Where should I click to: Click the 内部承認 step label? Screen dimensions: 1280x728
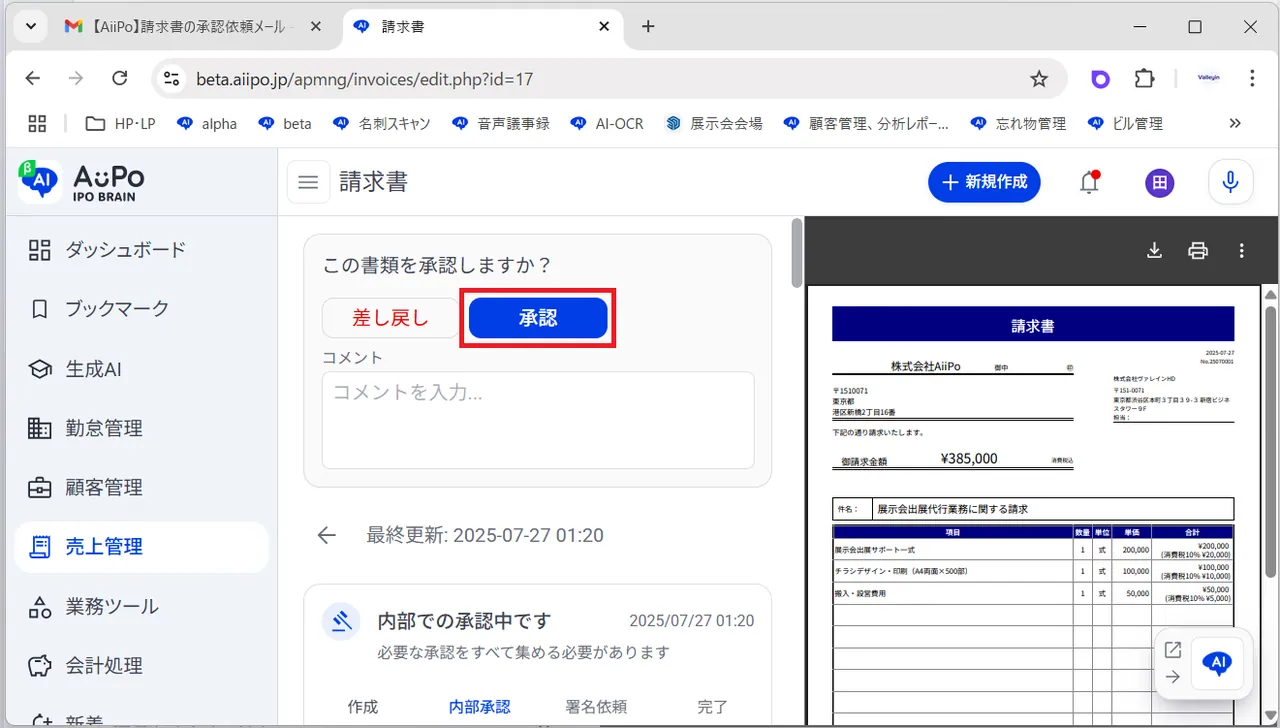(x=480, y=707)
